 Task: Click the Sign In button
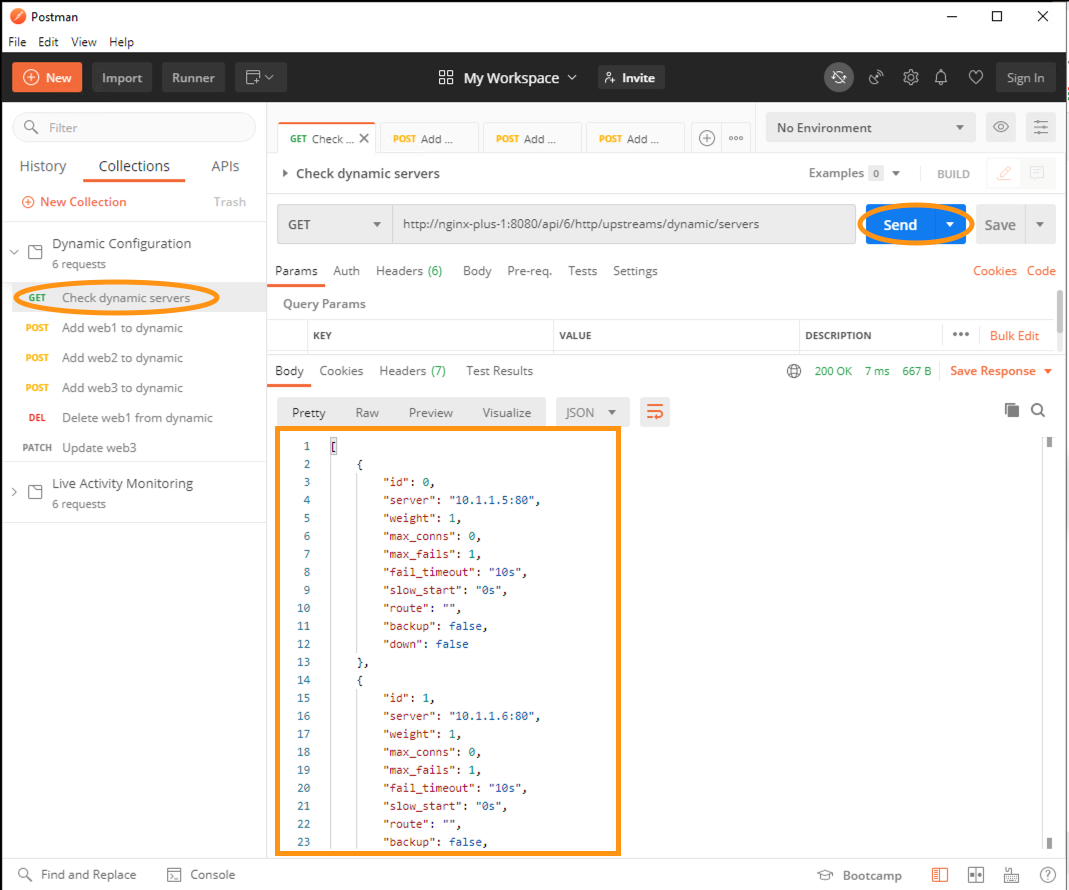1025,78
